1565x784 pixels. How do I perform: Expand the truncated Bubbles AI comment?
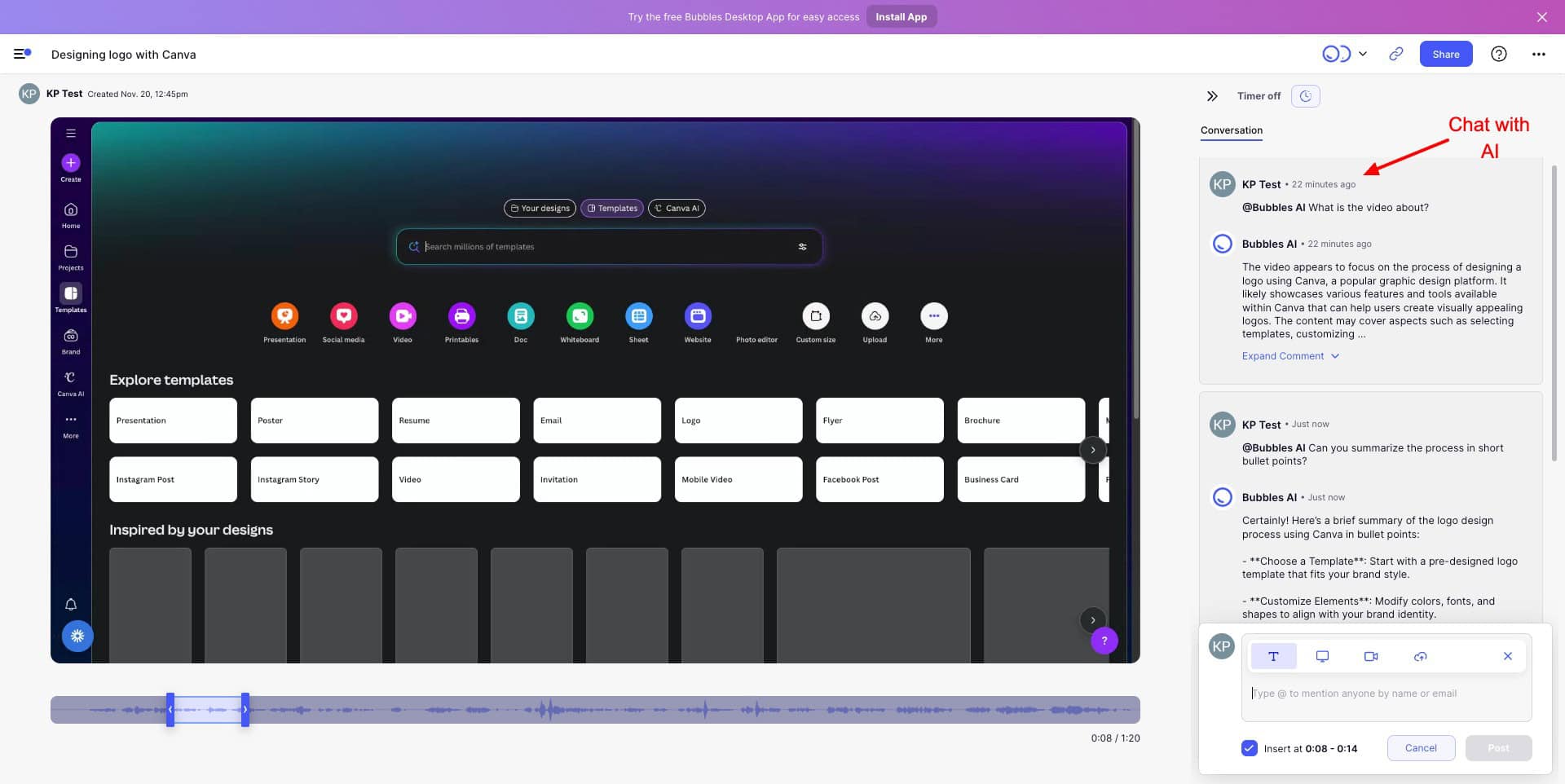[x=1289, y=356]
